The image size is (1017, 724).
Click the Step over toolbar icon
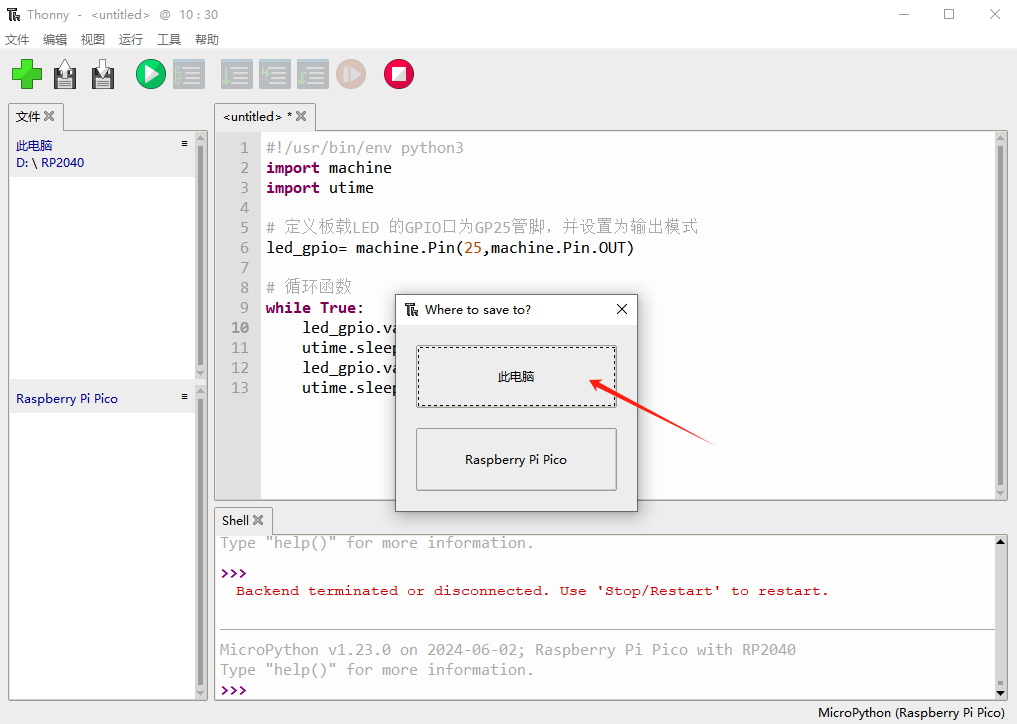tap(236, 74)
